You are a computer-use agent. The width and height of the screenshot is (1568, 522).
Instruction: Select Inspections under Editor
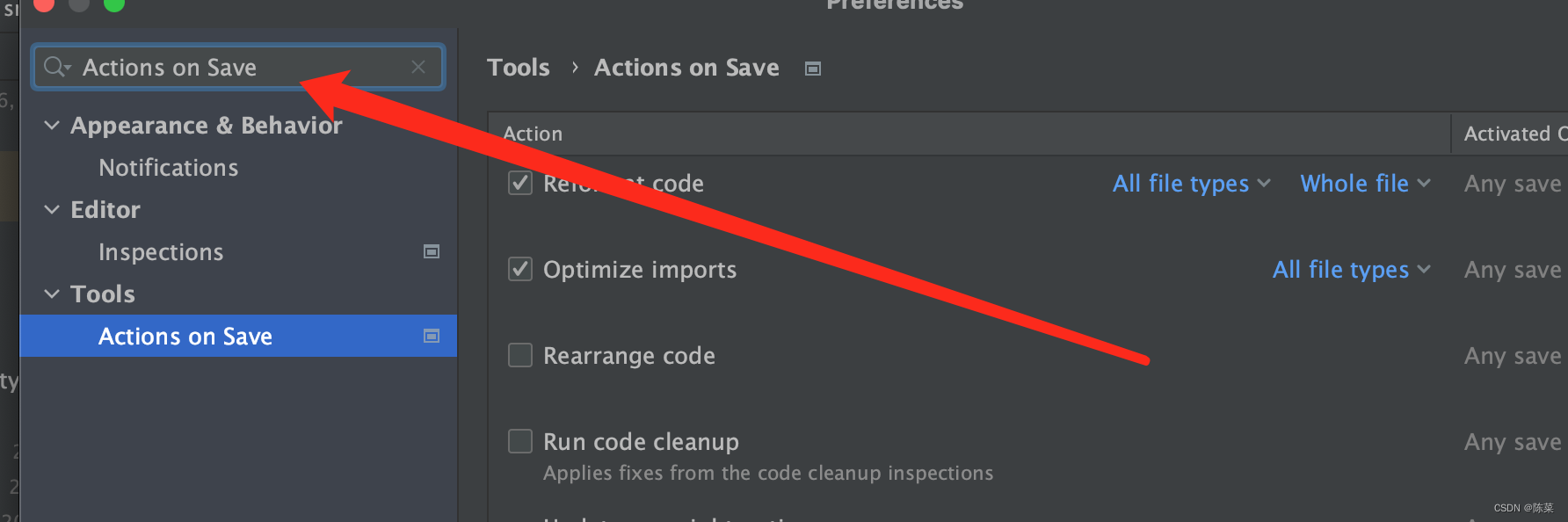pyautogui.click(x=161, y=251)
